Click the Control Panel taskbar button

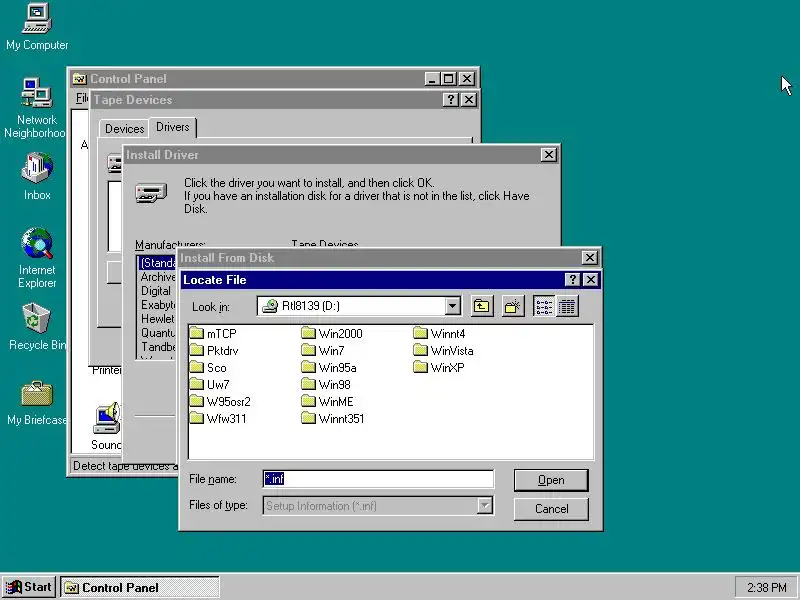click(x=140, y=588)
